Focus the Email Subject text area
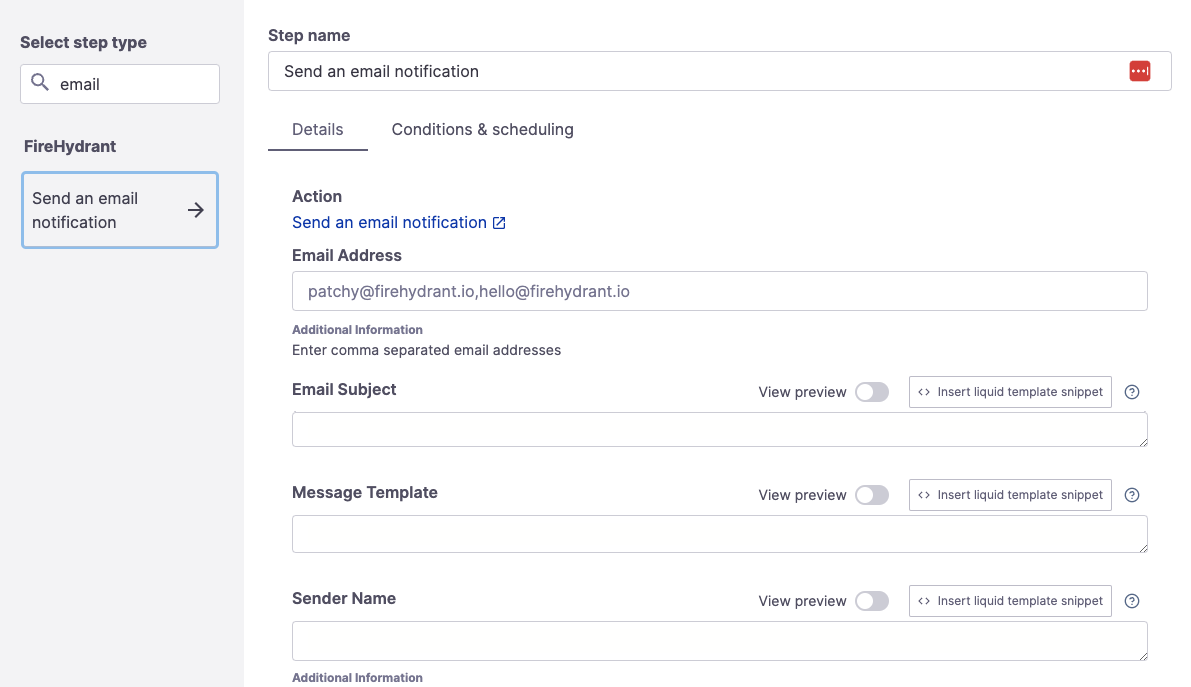This screenshot has width=1191, height=687. (x=719, y=429)
